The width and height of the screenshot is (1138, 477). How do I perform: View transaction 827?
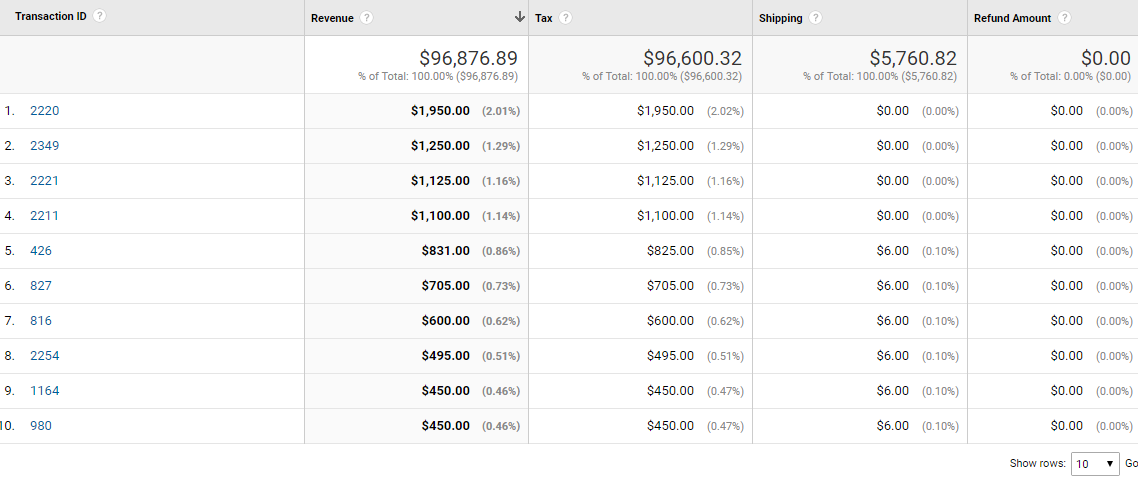(x=41, y=286)
